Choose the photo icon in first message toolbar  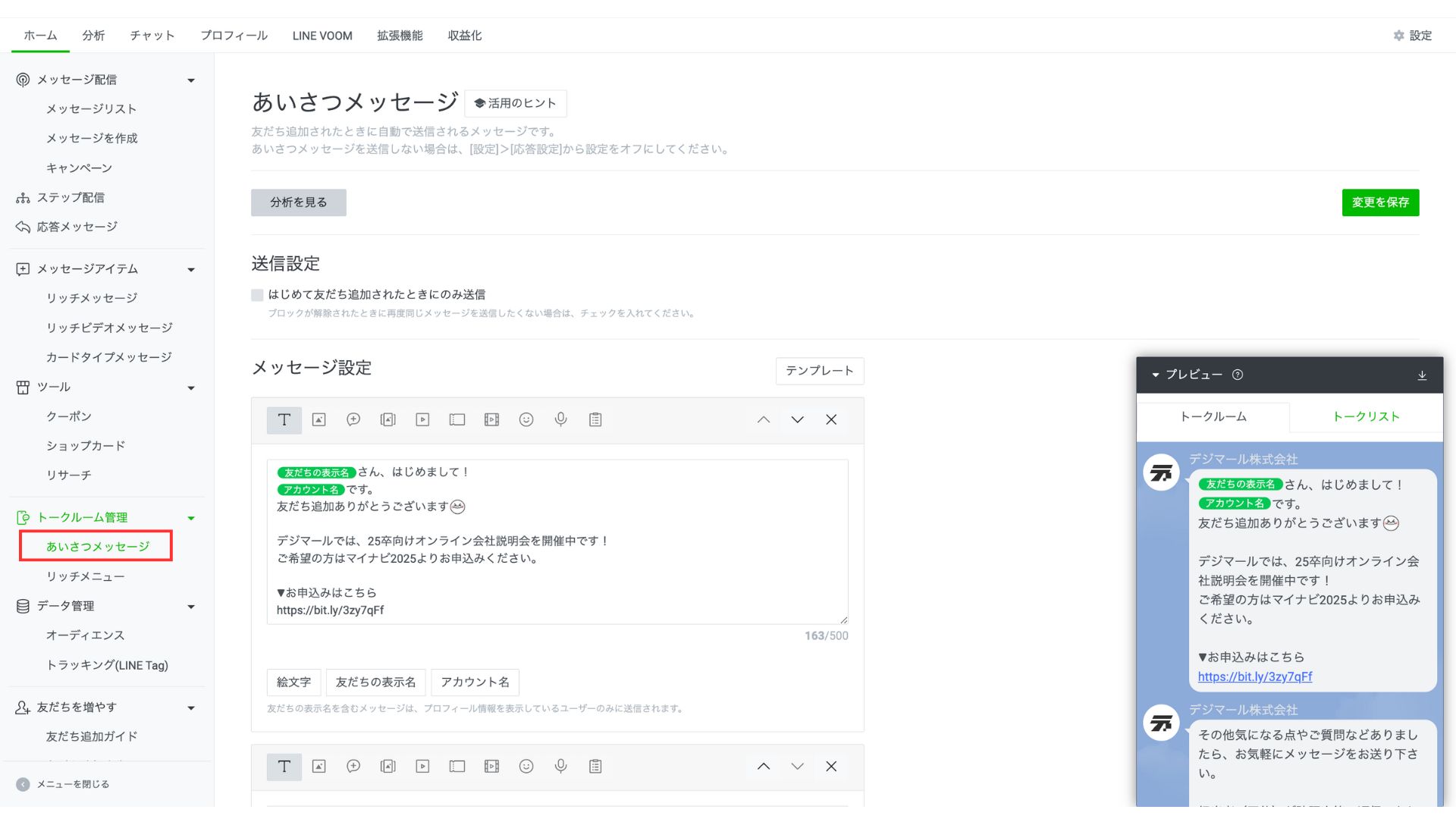tap(319, 420)
